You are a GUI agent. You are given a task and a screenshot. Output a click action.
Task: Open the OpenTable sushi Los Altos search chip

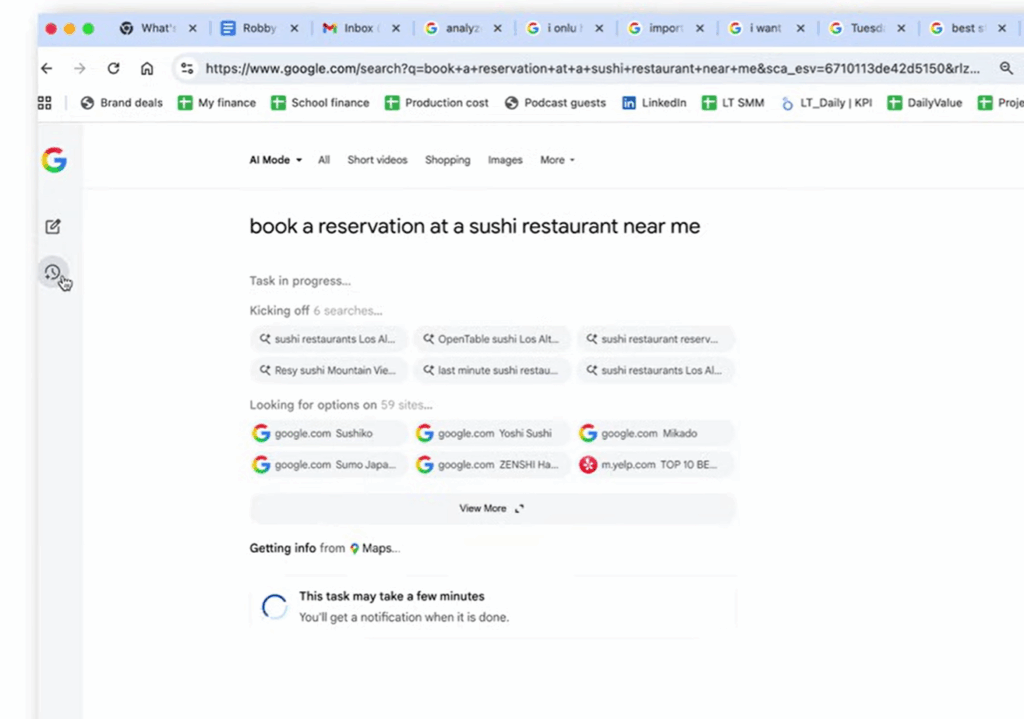click(491, 338)
